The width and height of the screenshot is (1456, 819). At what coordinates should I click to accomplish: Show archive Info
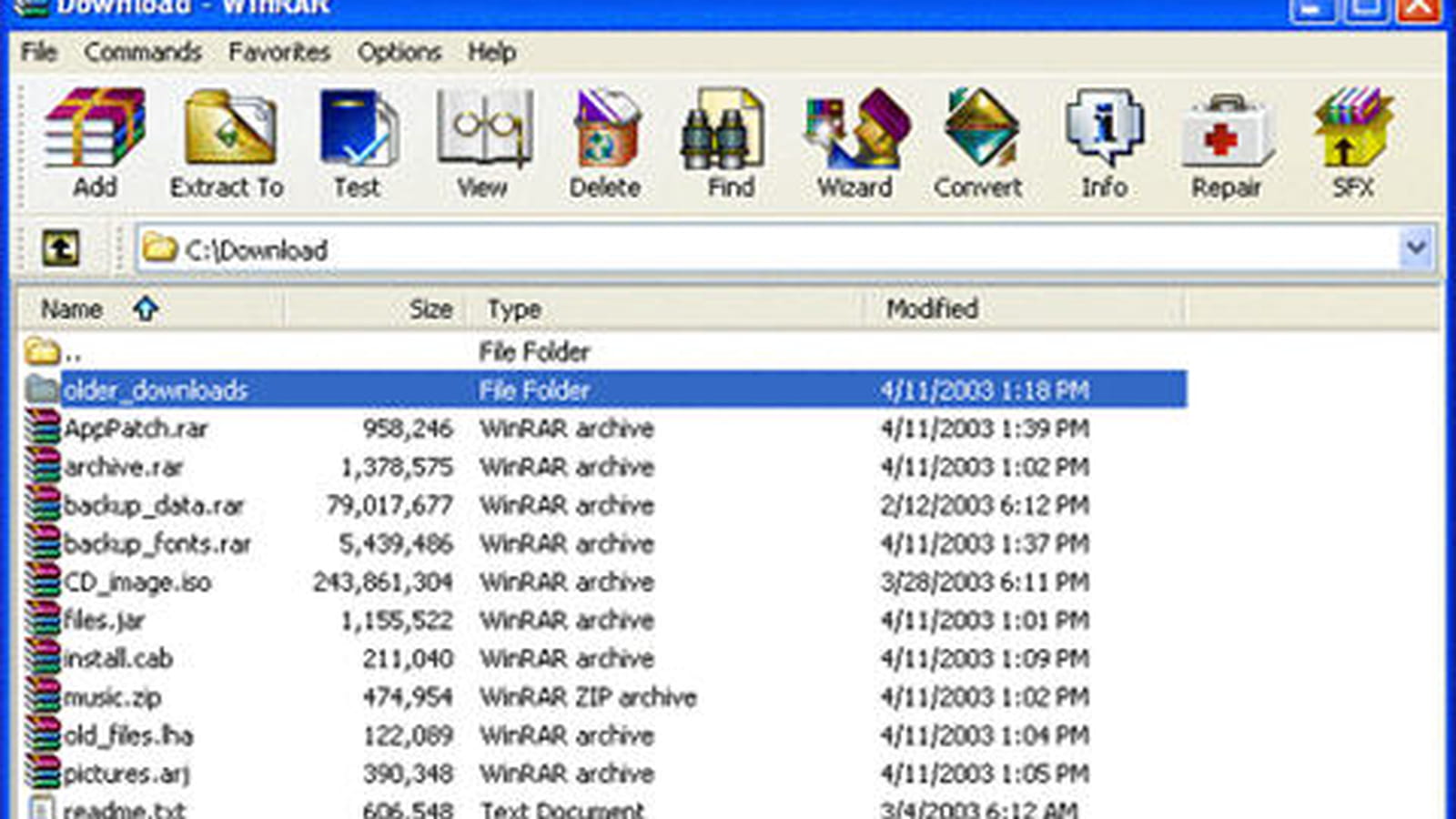[1104, 128]
